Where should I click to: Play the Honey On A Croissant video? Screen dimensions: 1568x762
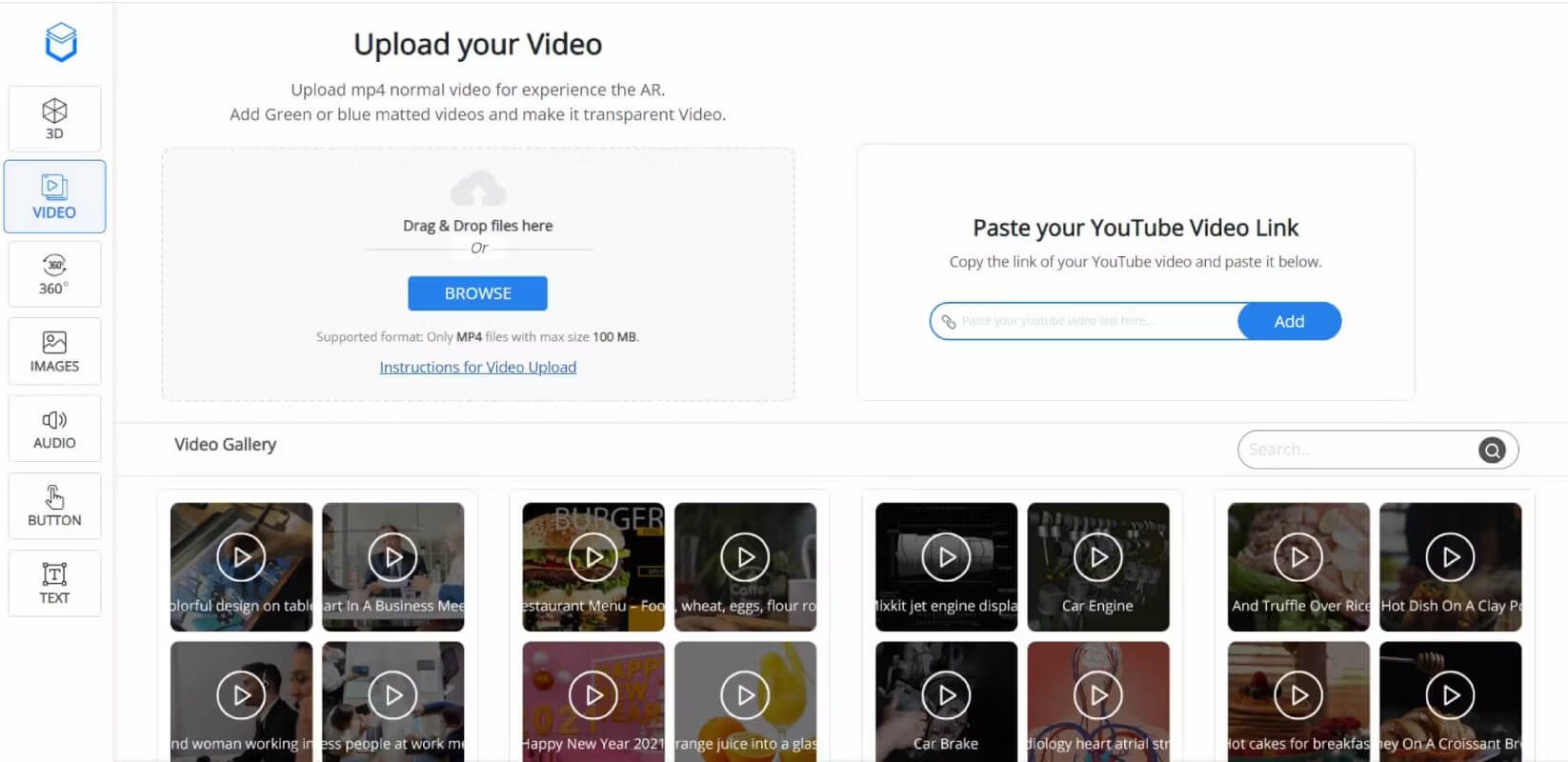(1451, 695)
